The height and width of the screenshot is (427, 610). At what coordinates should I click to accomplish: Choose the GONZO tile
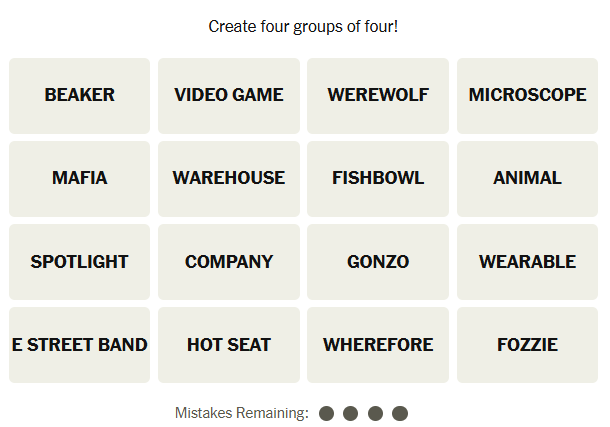(378, 262)
